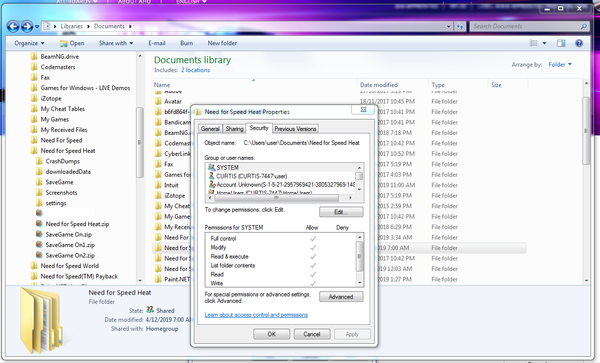
Task: Click Cancel button in Properties dialog
Action: pyautogui.click(x=312, y=334)
